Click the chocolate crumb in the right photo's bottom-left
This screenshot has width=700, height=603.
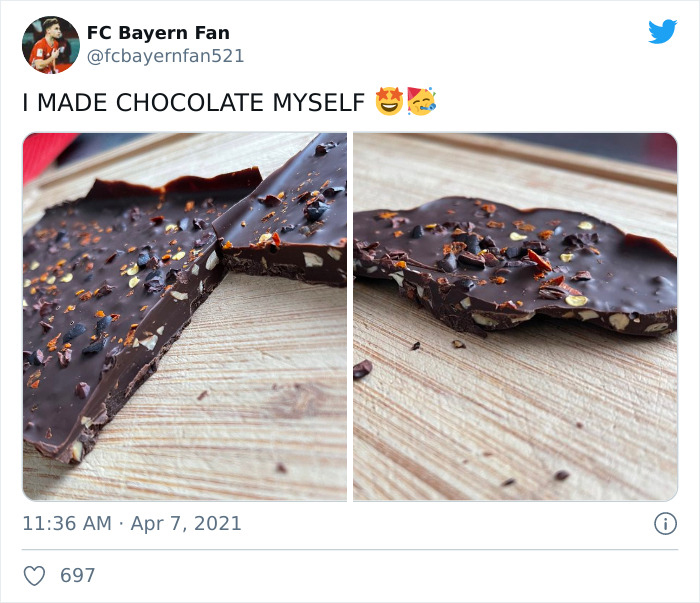click(362, 369)
